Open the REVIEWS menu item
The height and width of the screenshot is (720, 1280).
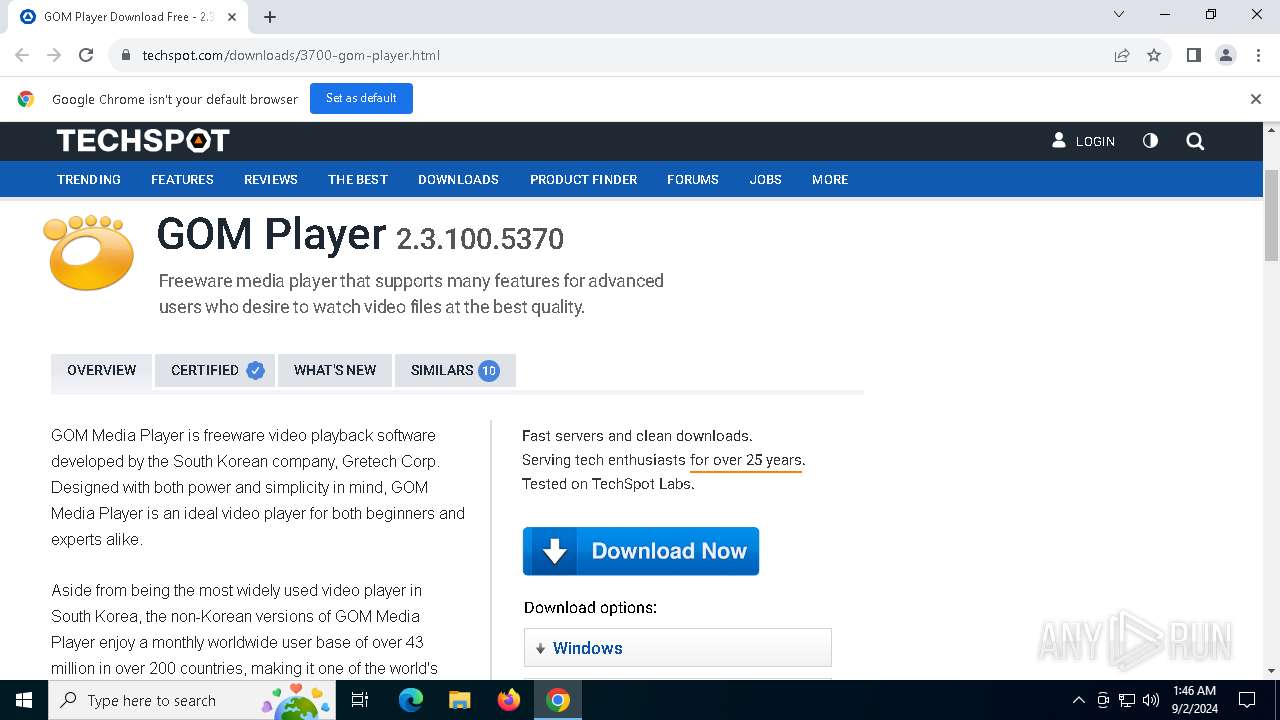(271, 180)
